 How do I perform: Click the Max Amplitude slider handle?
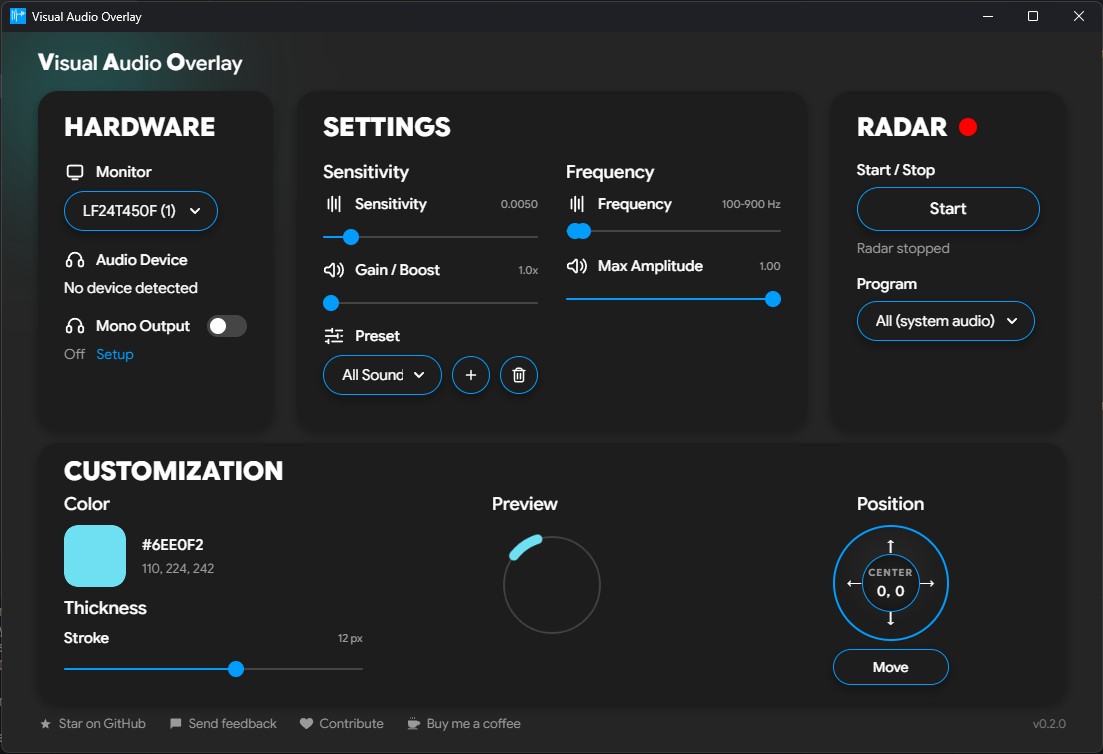click(x=772, y=299)
